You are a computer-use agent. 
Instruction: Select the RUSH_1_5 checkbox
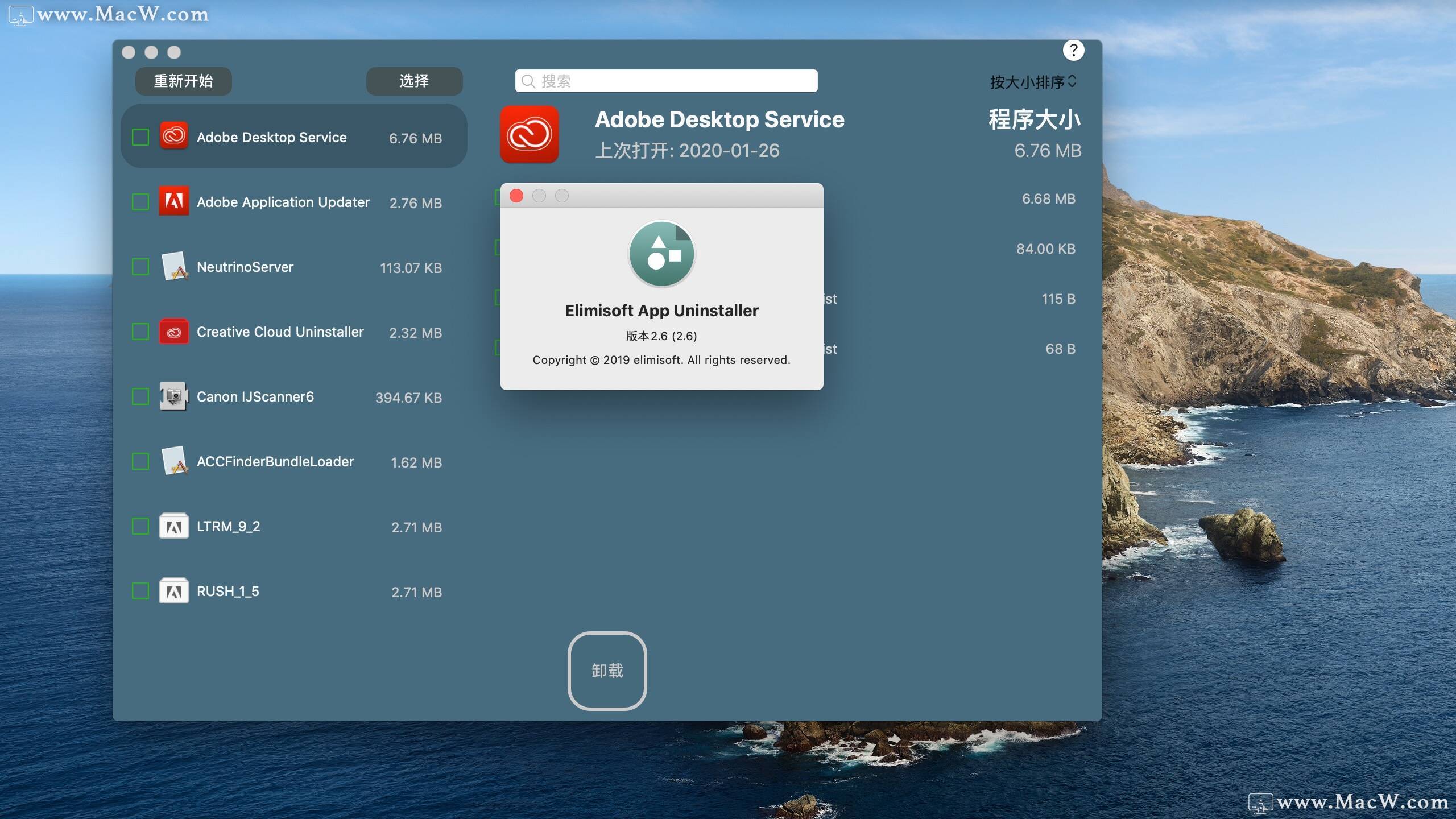[x=140, y=591]
